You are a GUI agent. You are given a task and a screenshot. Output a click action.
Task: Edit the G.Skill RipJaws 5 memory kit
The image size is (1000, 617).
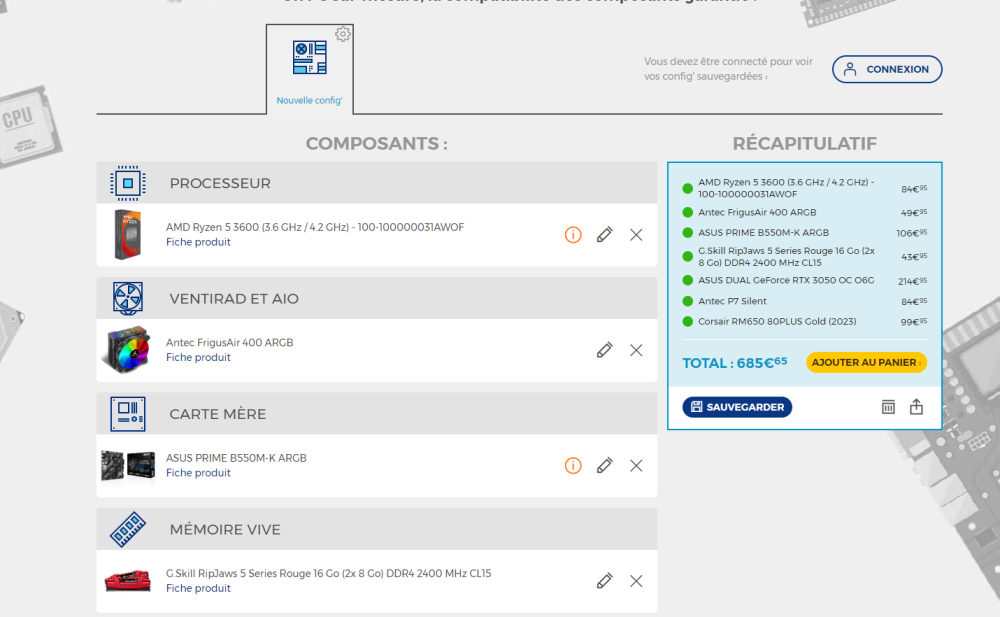(605, 581)
